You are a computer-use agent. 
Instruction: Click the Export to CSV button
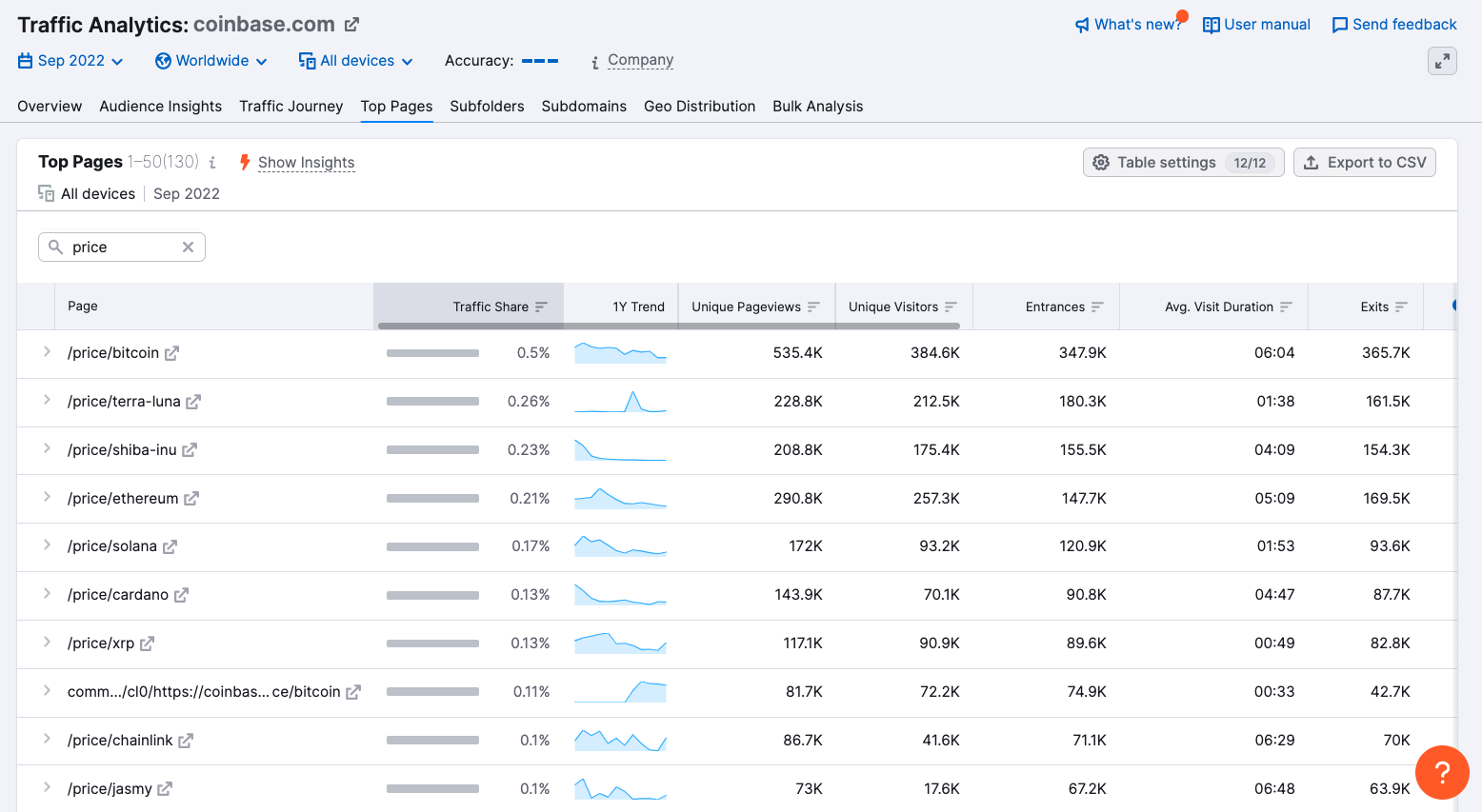tap(1364, 163)
